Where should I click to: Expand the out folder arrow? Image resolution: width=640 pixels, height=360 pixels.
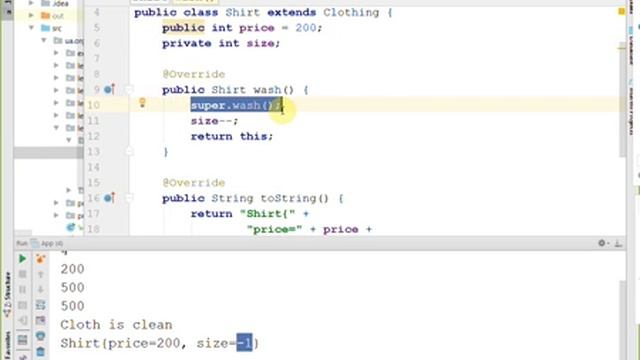pyautogui.click(x=31, y=16)
